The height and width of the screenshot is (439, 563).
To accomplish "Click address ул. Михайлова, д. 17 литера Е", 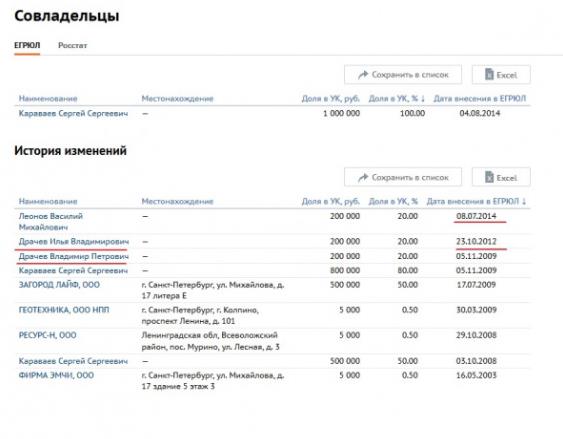I will pyautogui.click(x=213, y=290).
